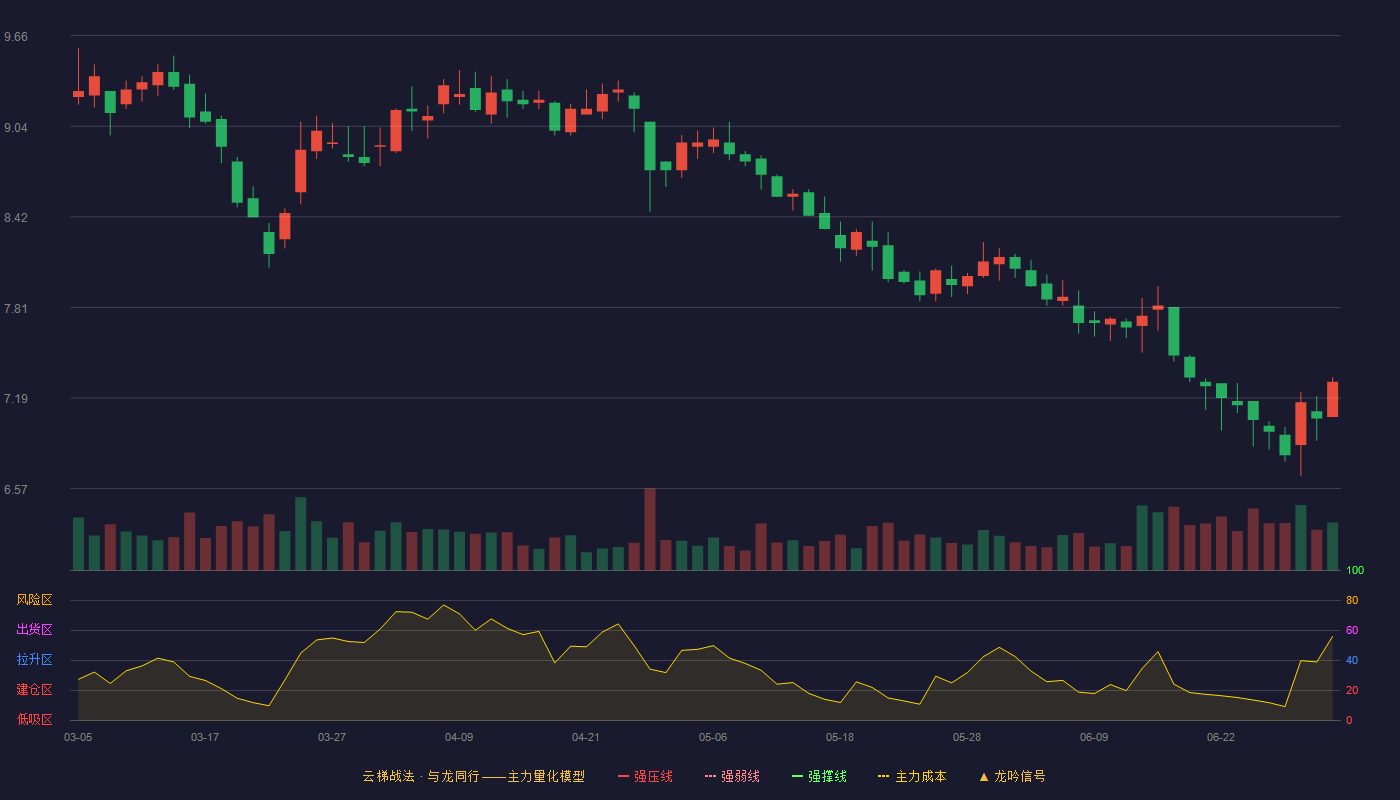Toggle the 主力成本 legend series

(912, 776)
